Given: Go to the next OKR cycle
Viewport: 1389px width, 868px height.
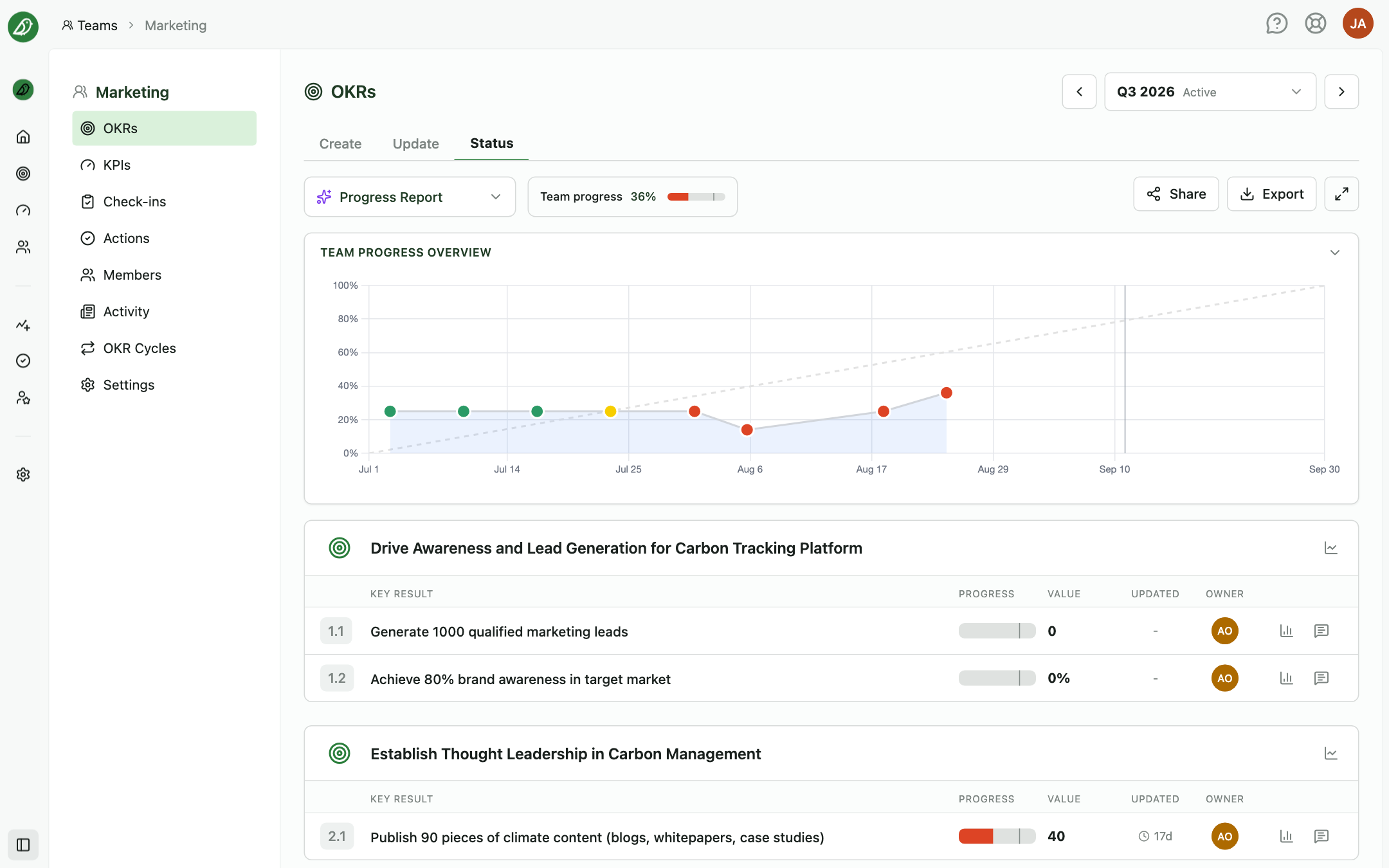Looking at the screenshot, I should click(1341, 92).
